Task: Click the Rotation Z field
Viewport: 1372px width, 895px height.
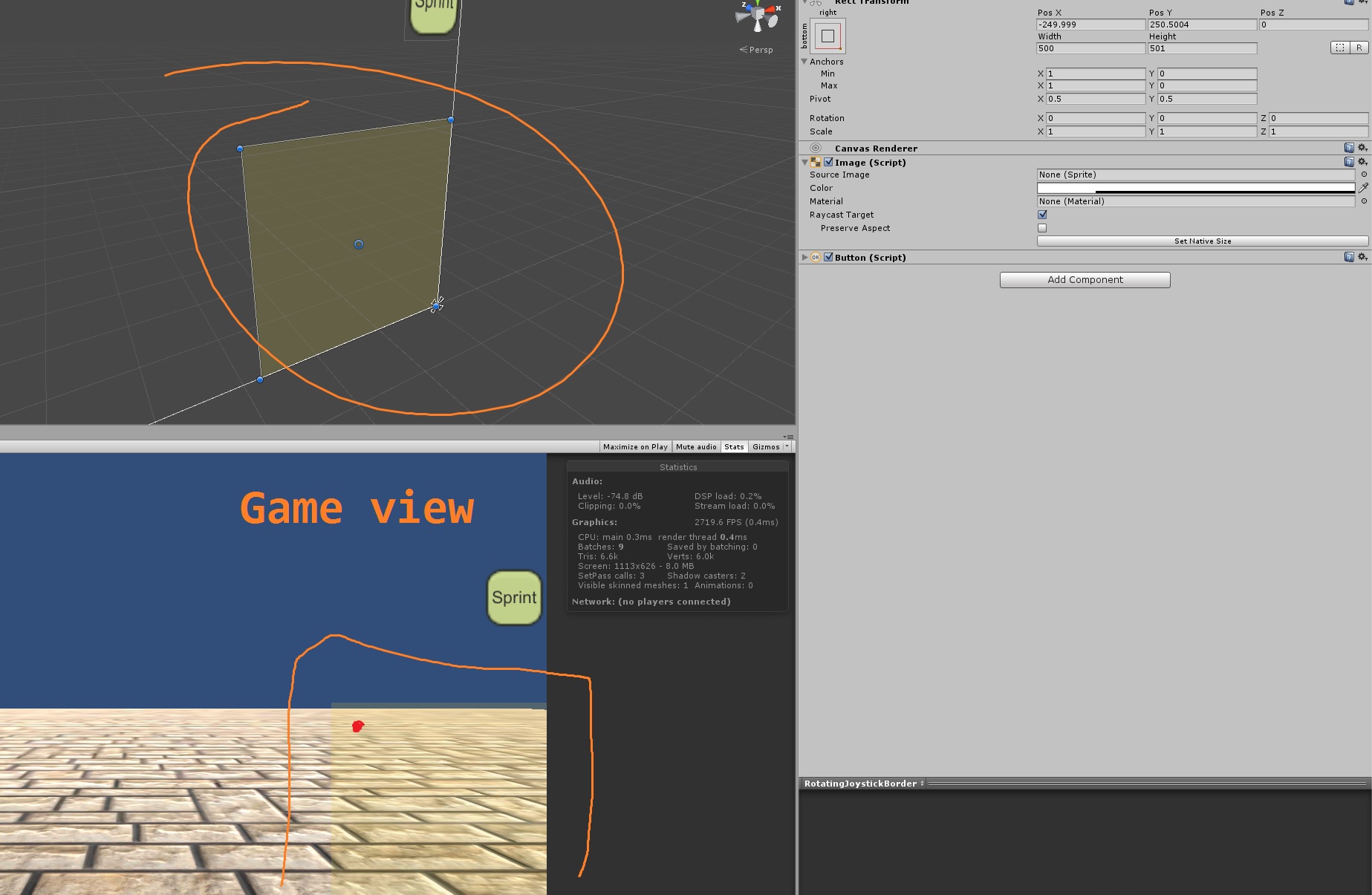Action: pos(1319,118)
